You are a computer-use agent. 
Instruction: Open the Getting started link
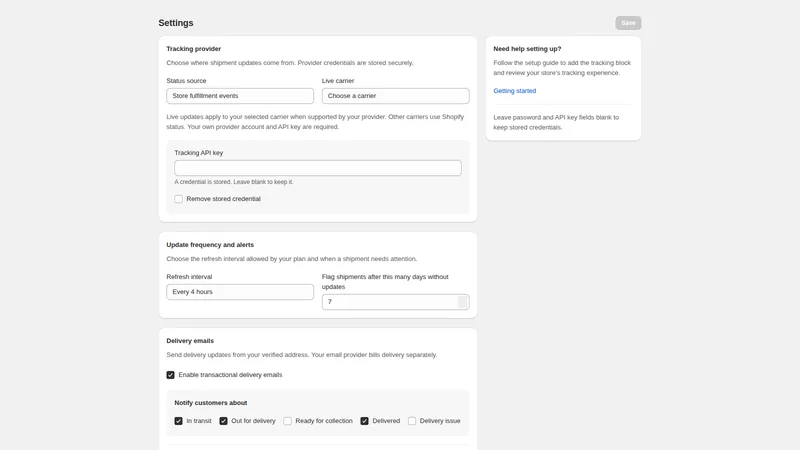[x=515, y=91]
